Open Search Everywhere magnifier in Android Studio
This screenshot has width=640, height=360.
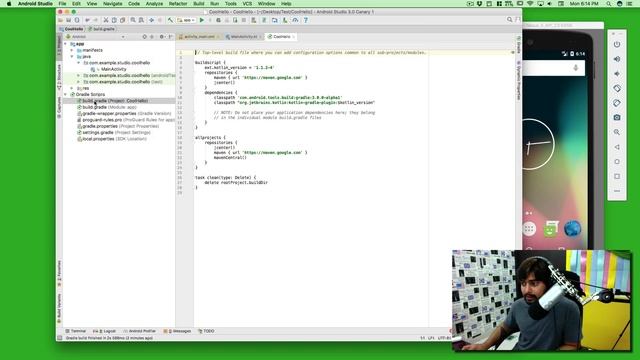[509, 20]
